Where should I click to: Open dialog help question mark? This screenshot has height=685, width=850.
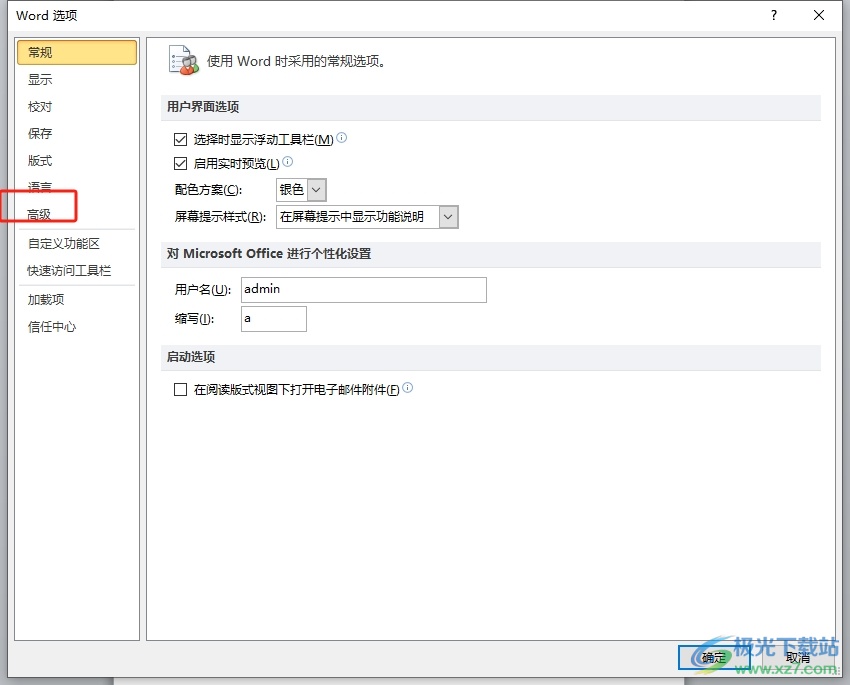(x=774, y=15)
